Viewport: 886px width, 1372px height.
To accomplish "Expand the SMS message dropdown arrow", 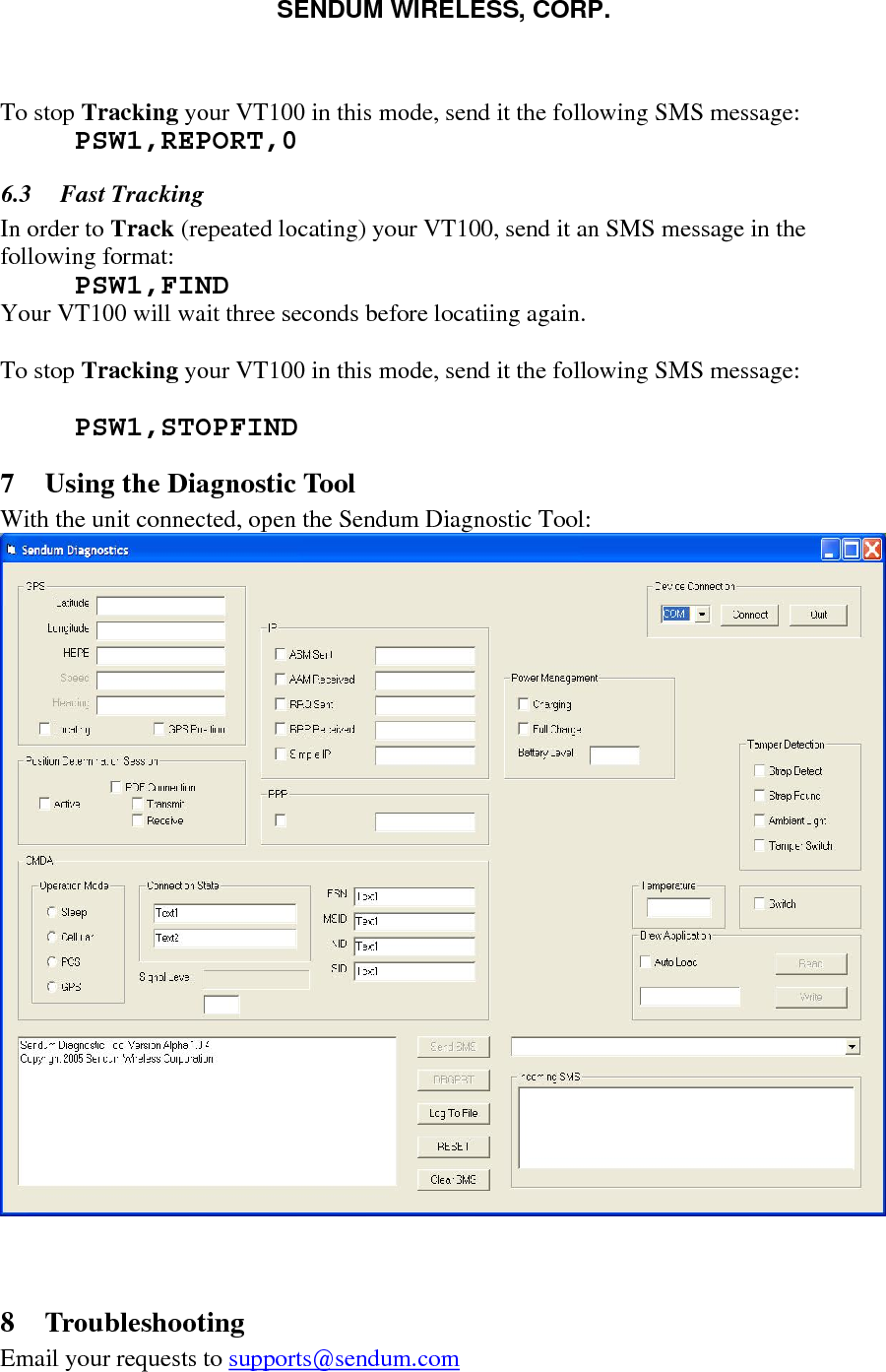I will [853, 1046].
